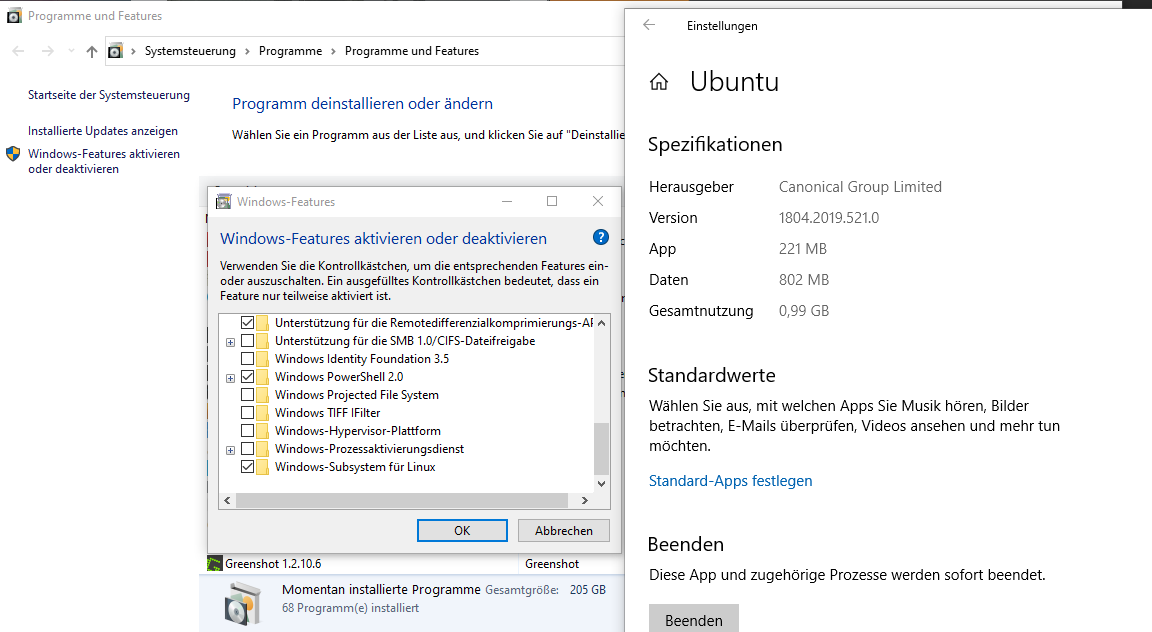1152x632 pixels.
Task: Click features list scroll right arrow
Action: click(x=585, y=500)
